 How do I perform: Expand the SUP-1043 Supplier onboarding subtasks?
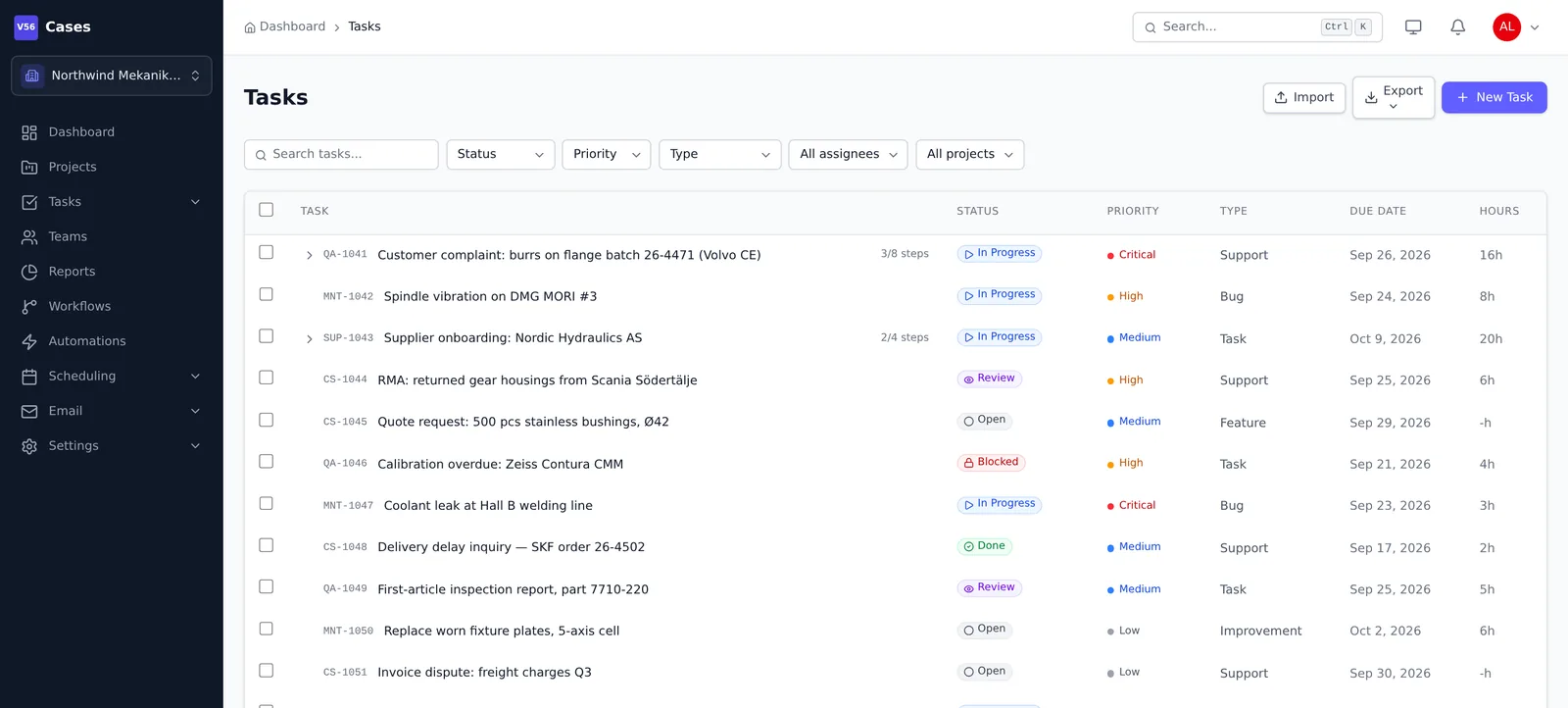click(310, 338)
